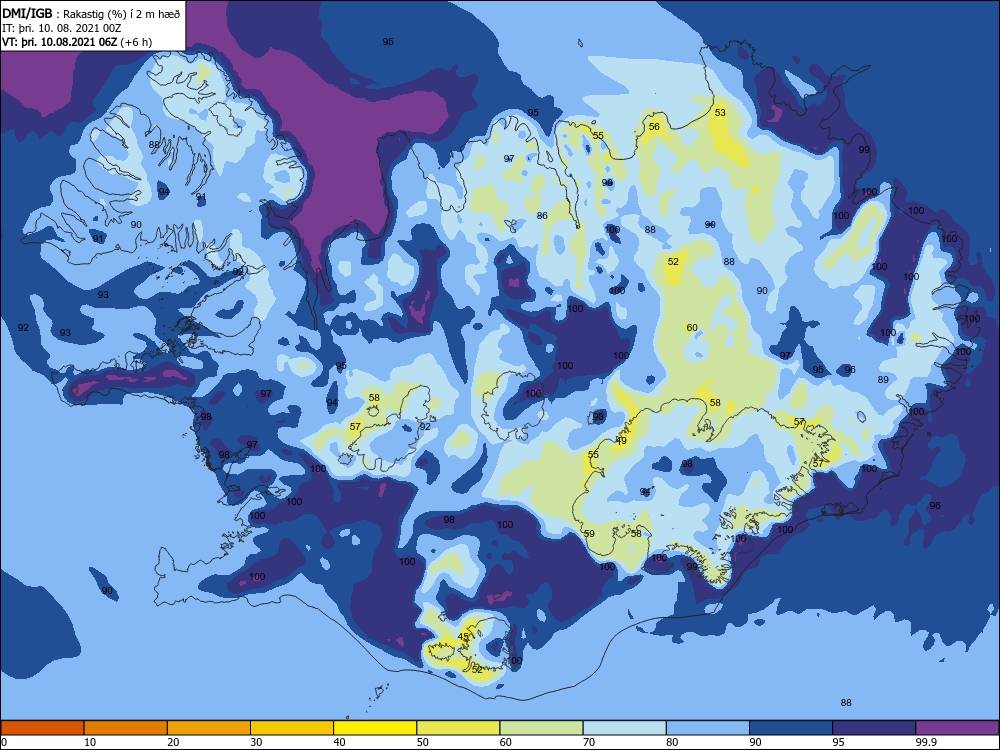This screenshot has height=750, width=1000.
Task: Select the amber 20–30 legend swatch
Action: point(209,728)
